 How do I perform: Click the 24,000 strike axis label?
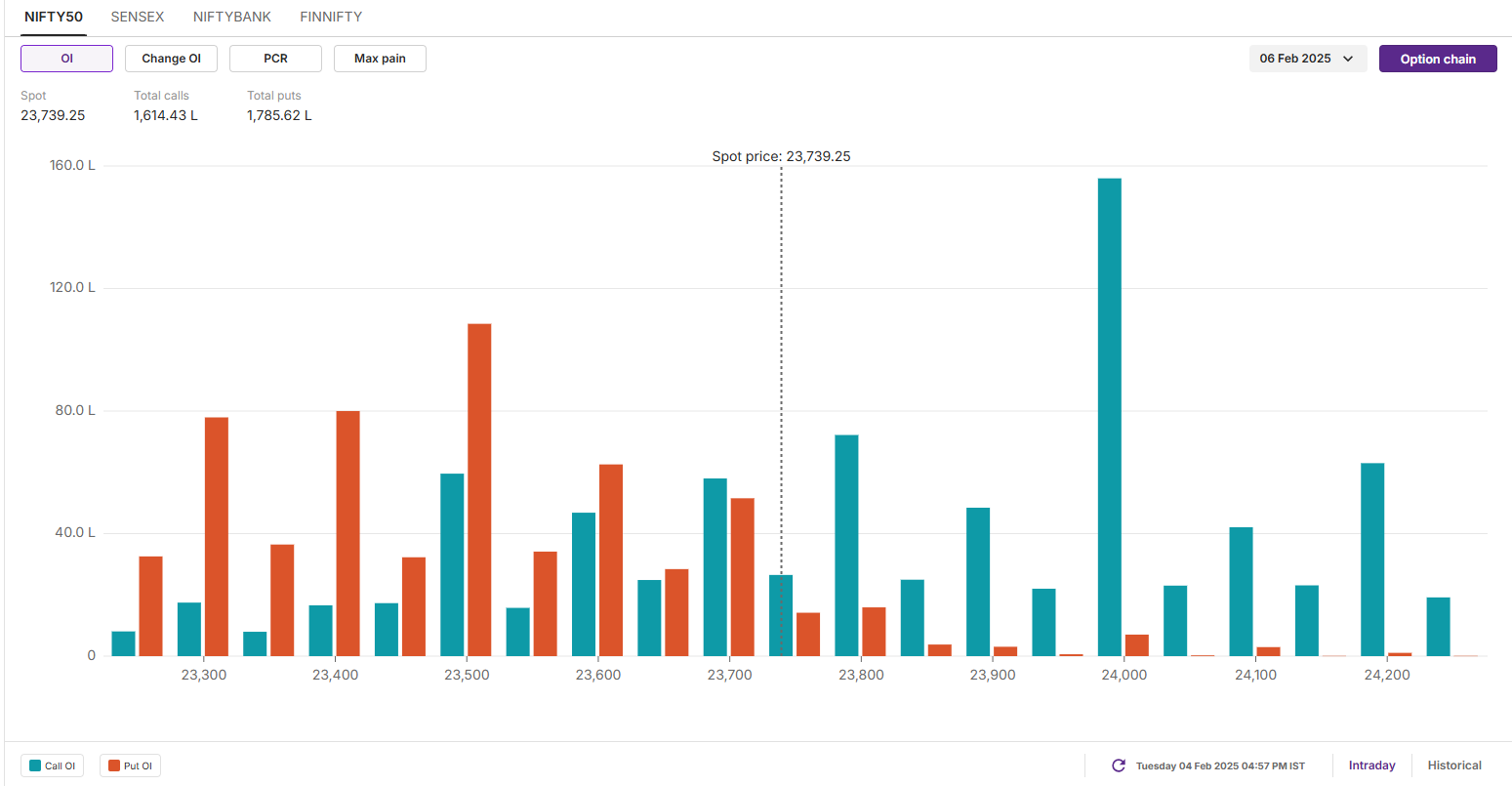pos(1124,675)
